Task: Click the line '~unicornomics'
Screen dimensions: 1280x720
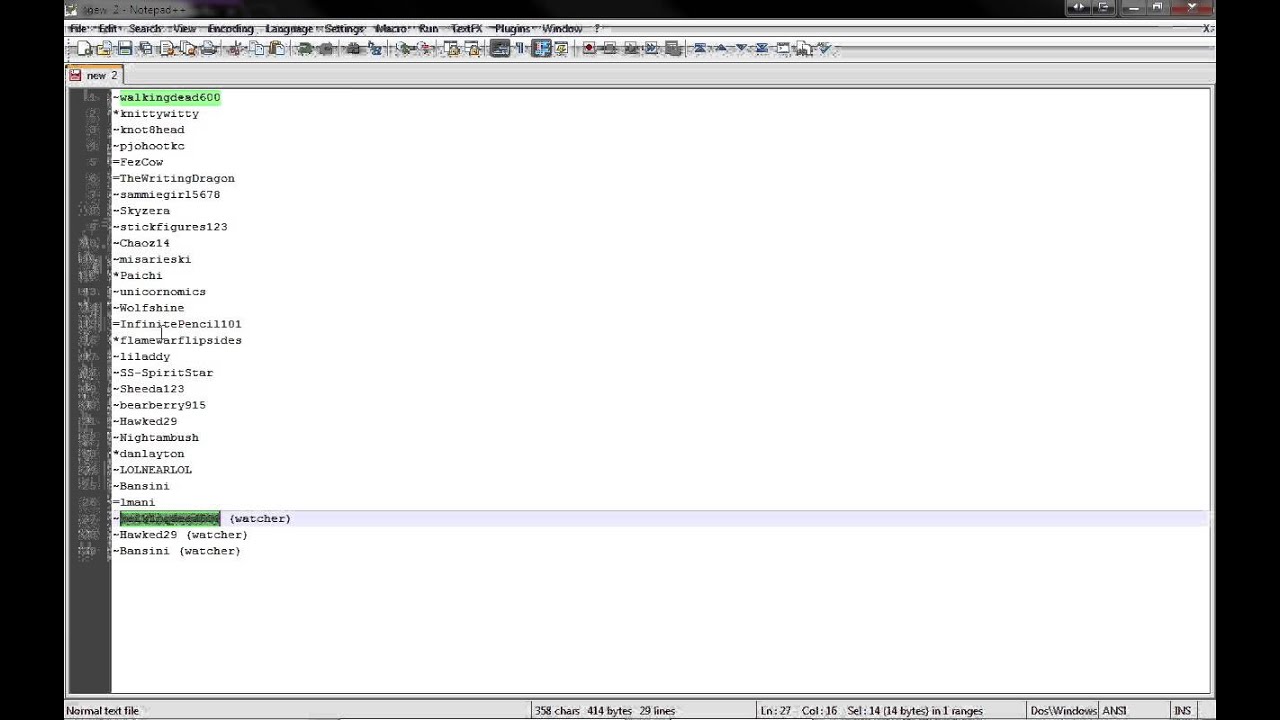Action: (159, 292)
